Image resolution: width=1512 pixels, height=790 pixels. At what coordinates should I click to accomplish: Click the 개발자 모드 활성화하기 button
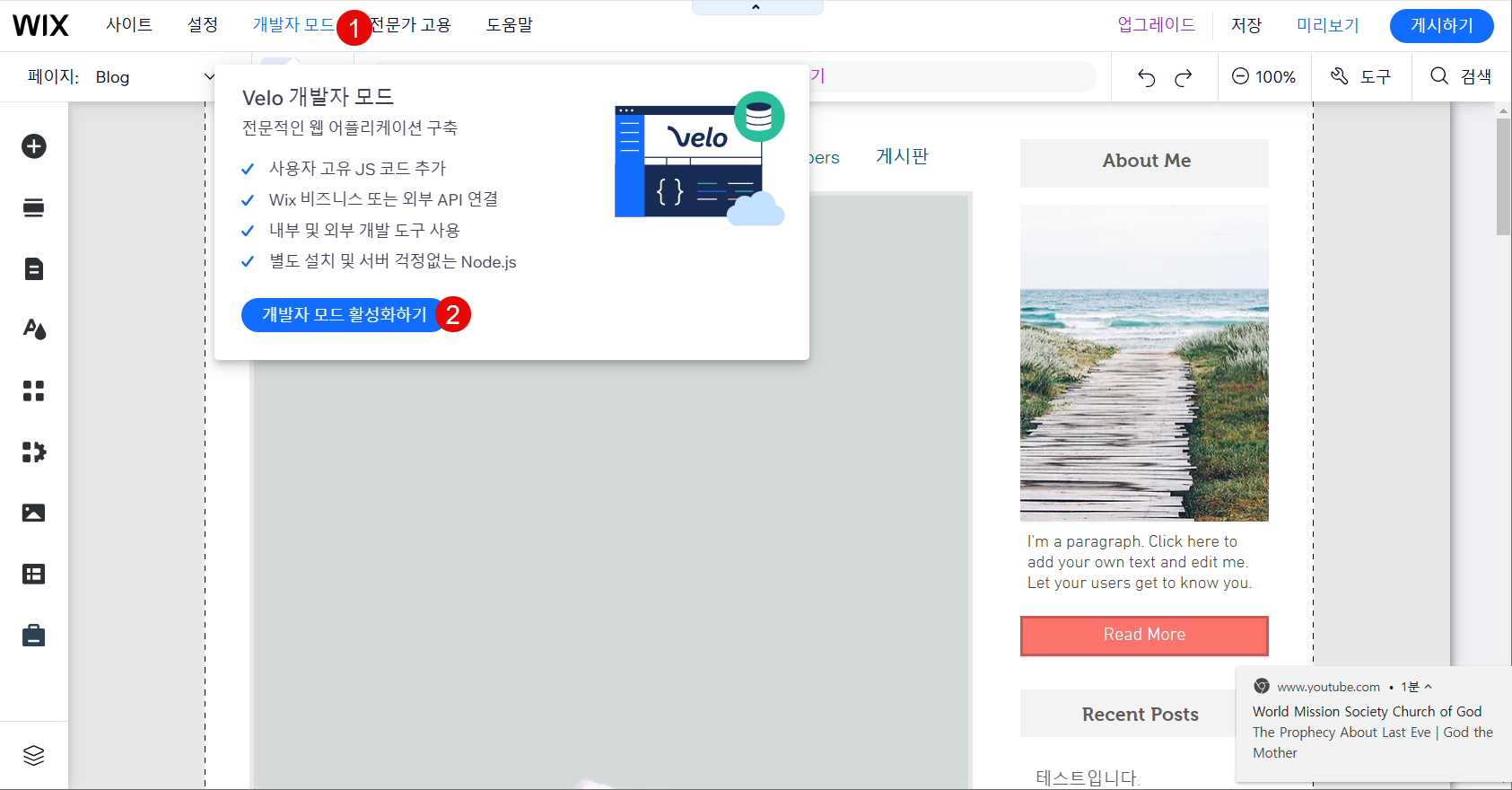tap(345, 315)
